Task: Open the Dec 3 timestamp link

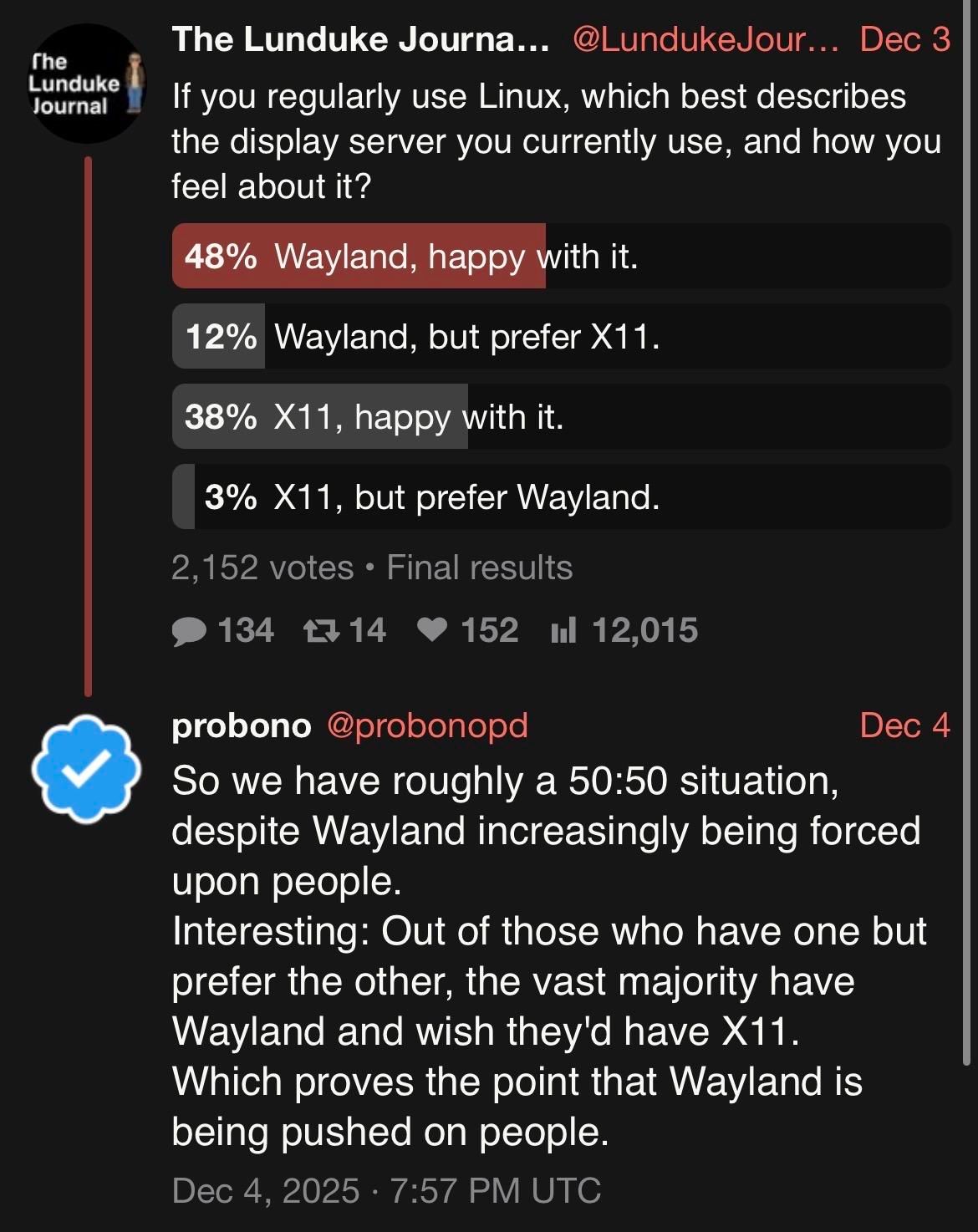Action: (904, 40)
